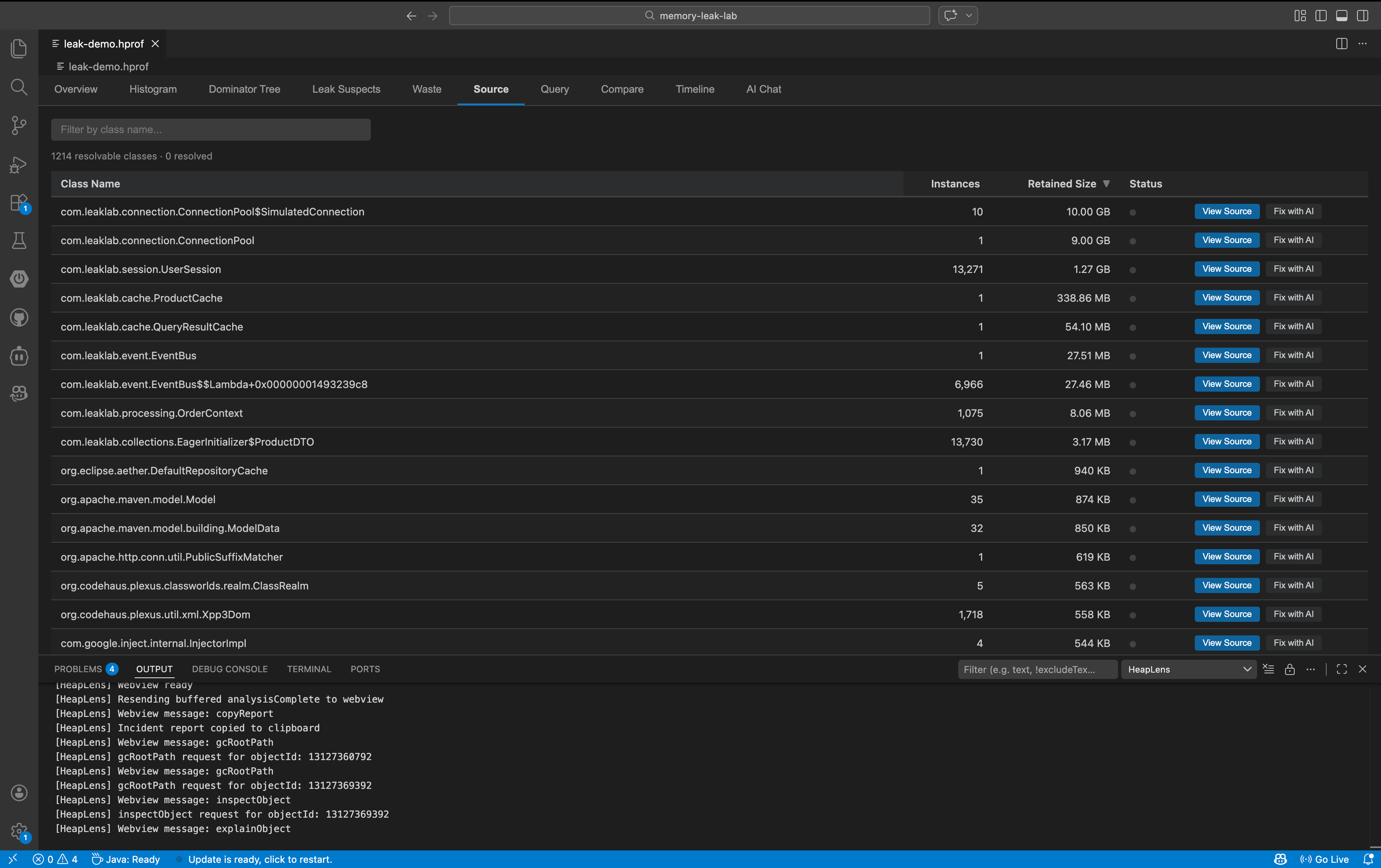The height and width of the screenshot is (868, 1381).
Task: Open the Search view in the activity bar
Action: (x=19, y=87)
